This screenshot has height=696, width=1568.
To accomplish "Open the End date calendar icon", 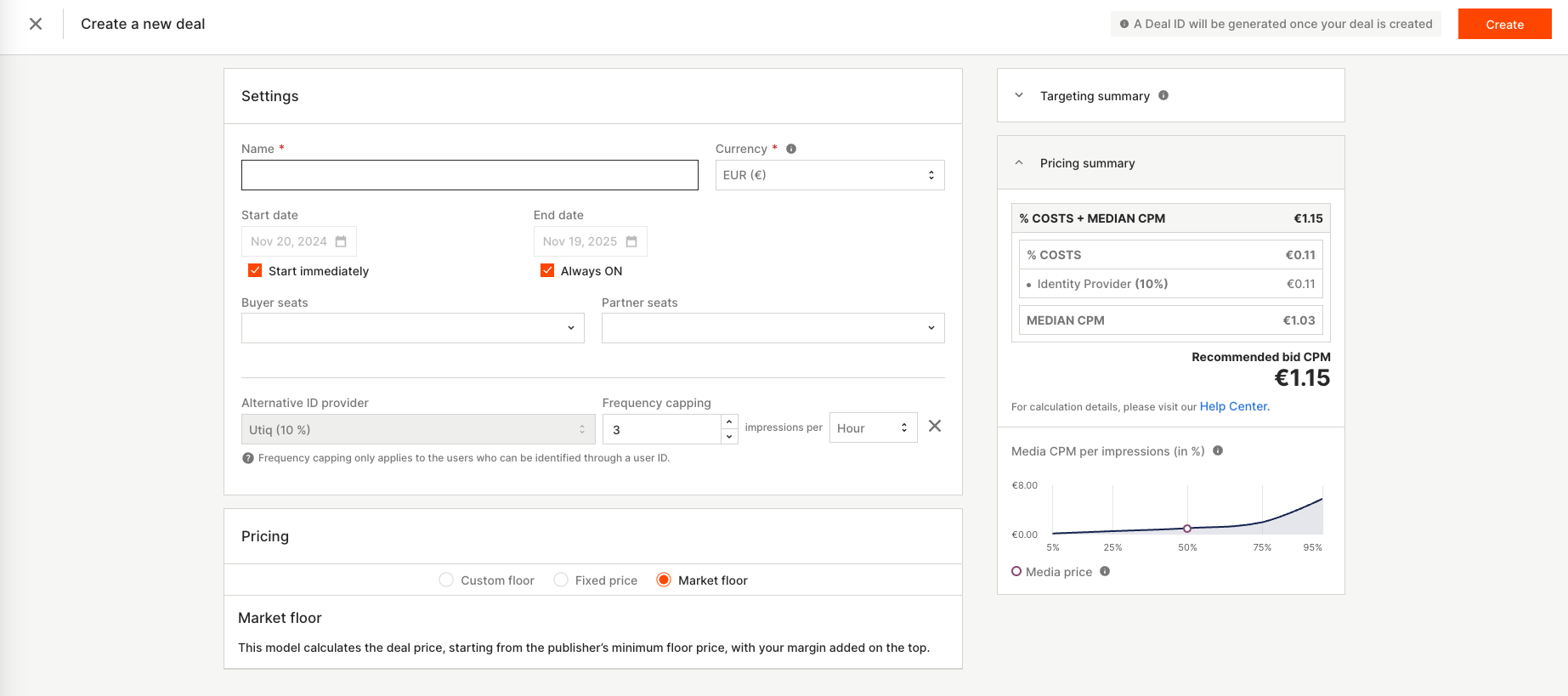I will pyautogui.click(x=631, y=241).
